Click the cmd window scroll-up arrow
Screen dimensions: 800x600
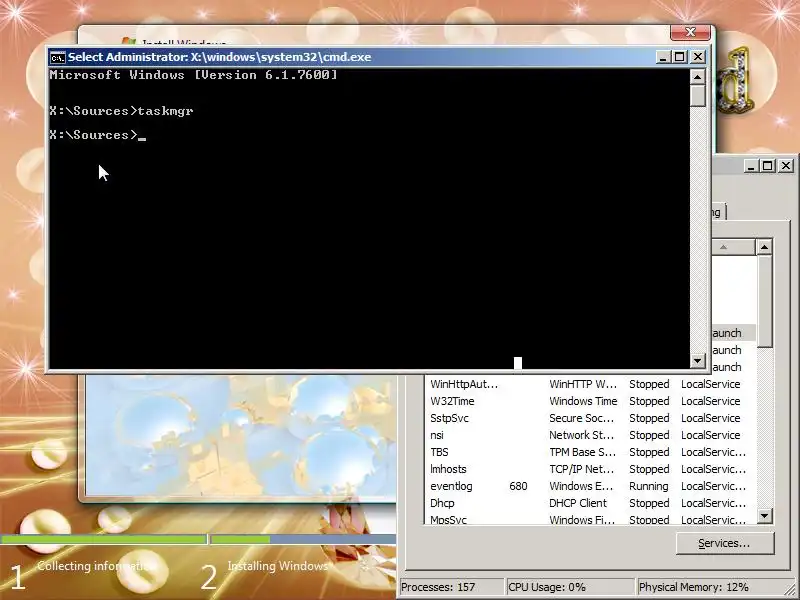pos(697,77)
